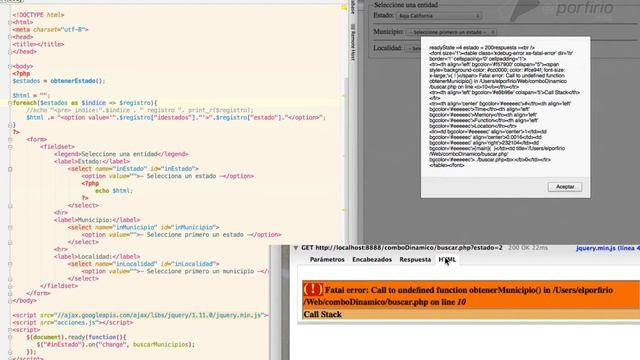Click the googleapis jquery script src line
This screenshot has height=360, width=640.
point(140,315)
